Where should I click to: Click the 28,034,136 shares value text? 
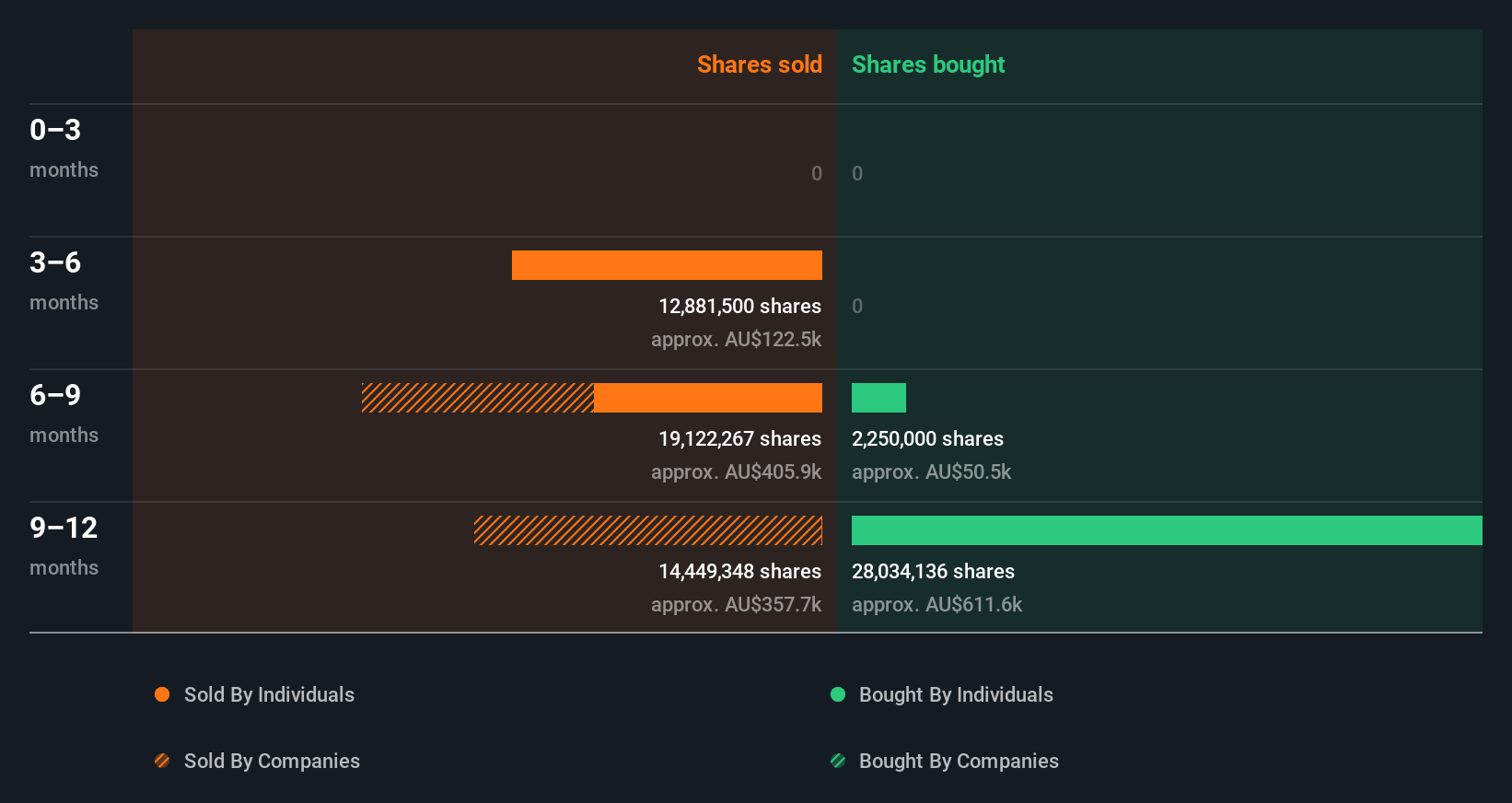click(933, 571)
